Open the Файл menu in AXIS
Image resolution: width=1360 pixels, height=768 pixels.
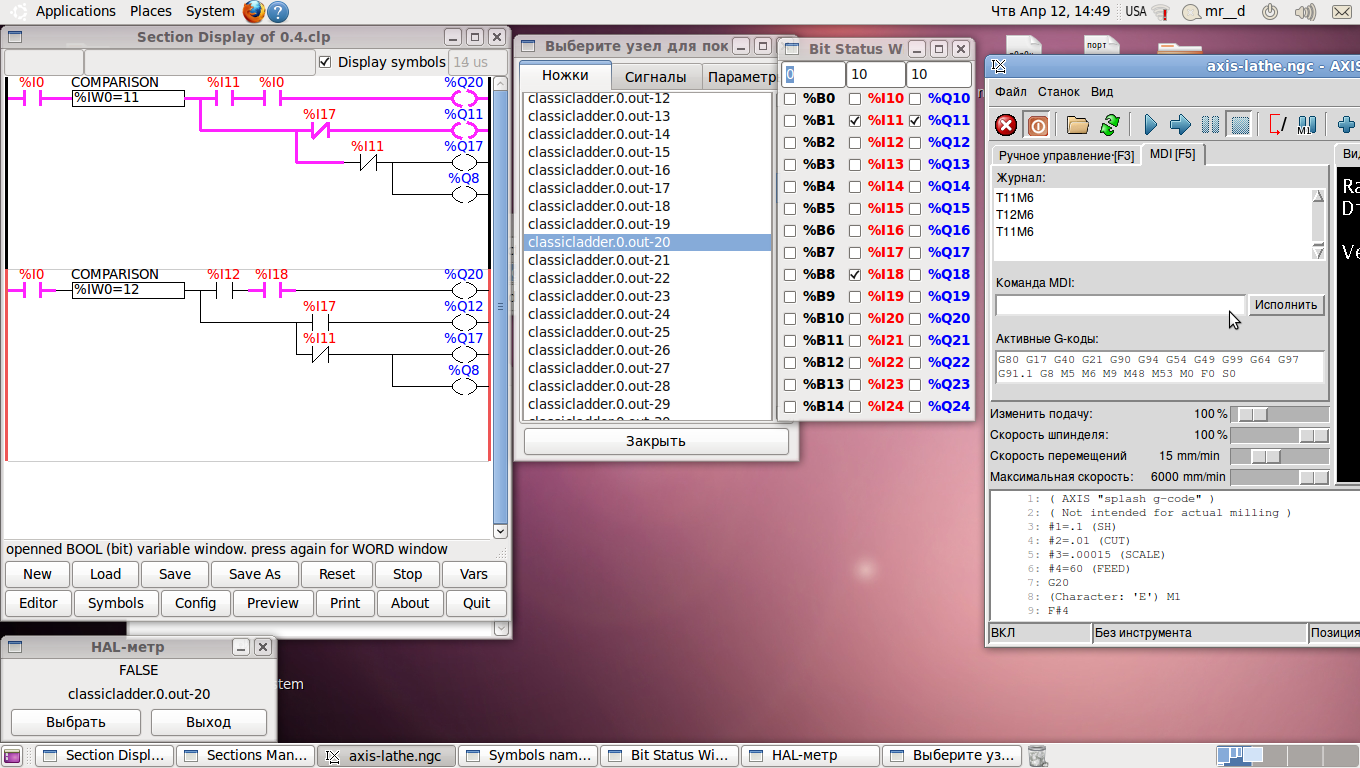coord(1010,92)
